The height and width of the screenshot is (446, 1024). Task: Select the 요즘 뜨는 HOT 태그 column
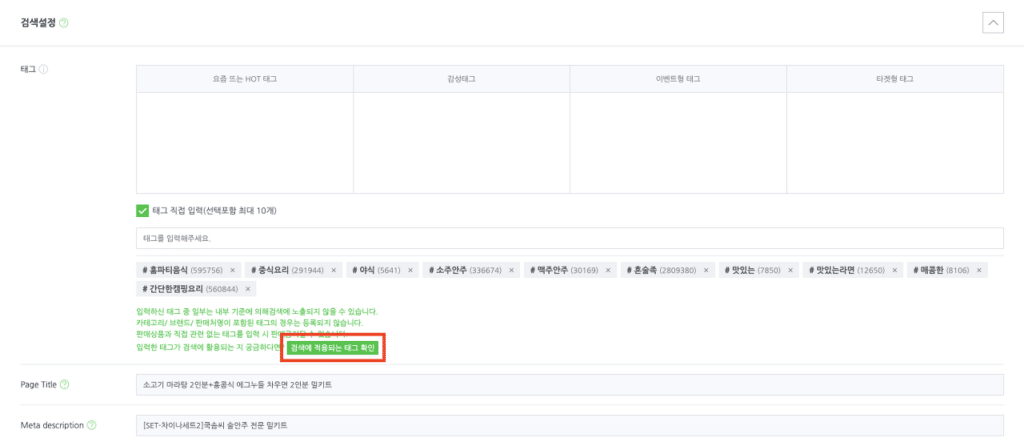[x=245, y=79]
